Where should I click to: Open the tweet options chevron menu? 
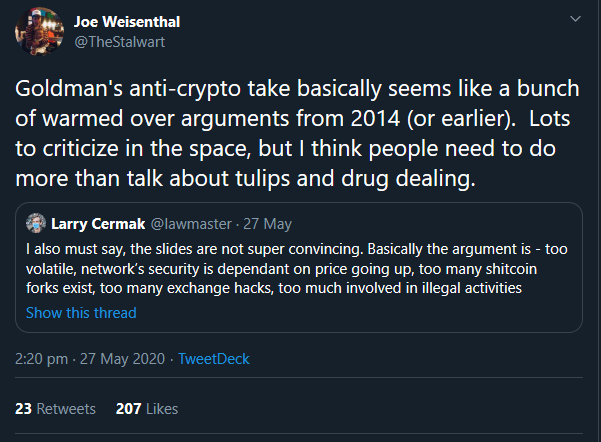click(x=574, y=19)
